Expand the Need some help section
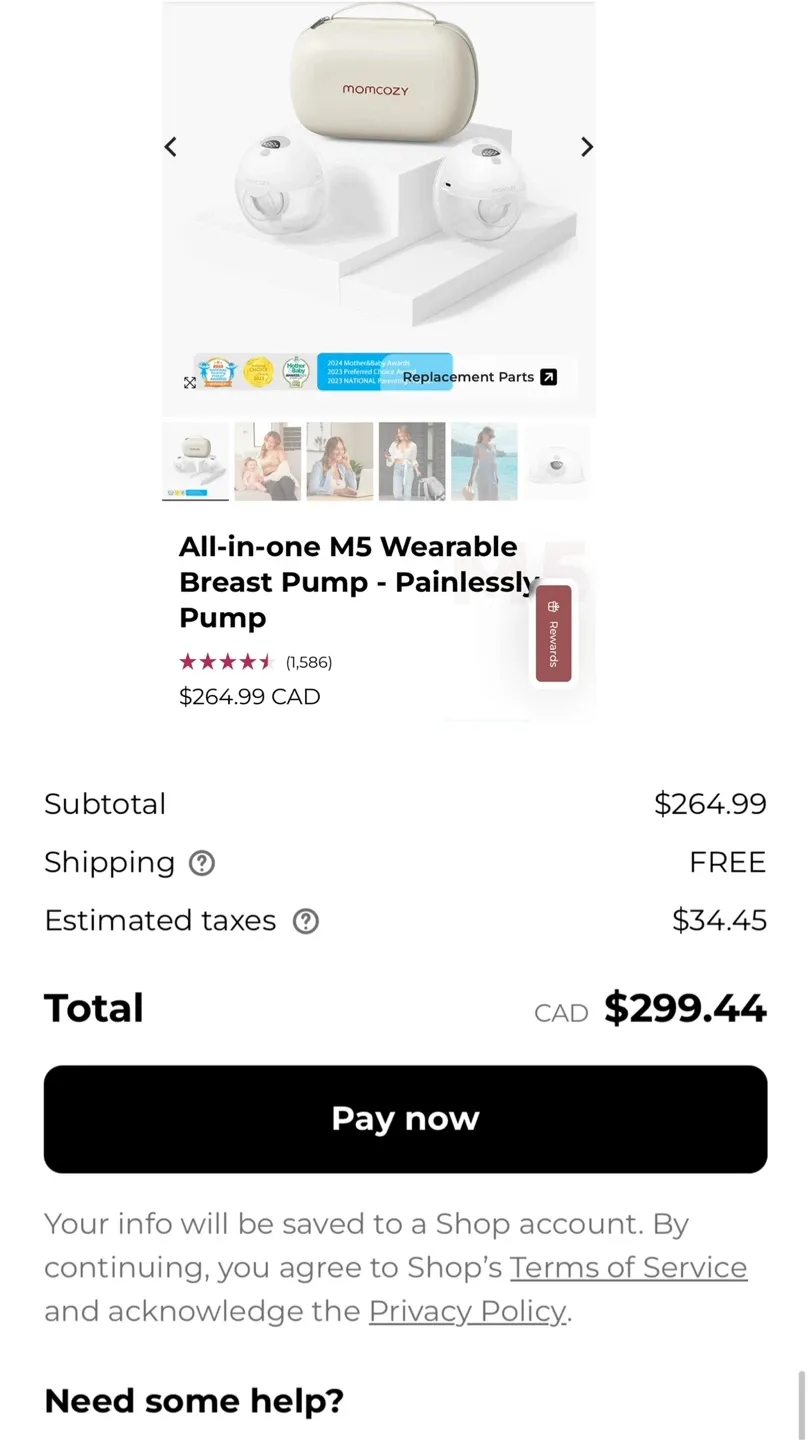This screenshot has width=810, height=1440. (x=193, y=1400)
